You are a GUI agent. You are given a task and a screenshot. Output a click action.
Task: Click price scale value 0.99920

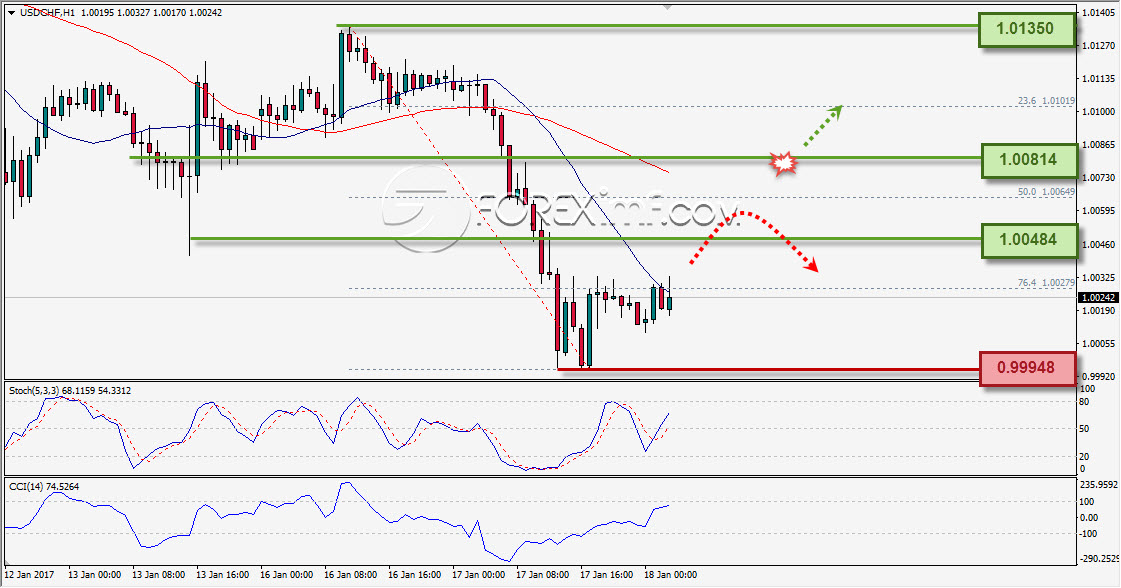(1098, 376)
